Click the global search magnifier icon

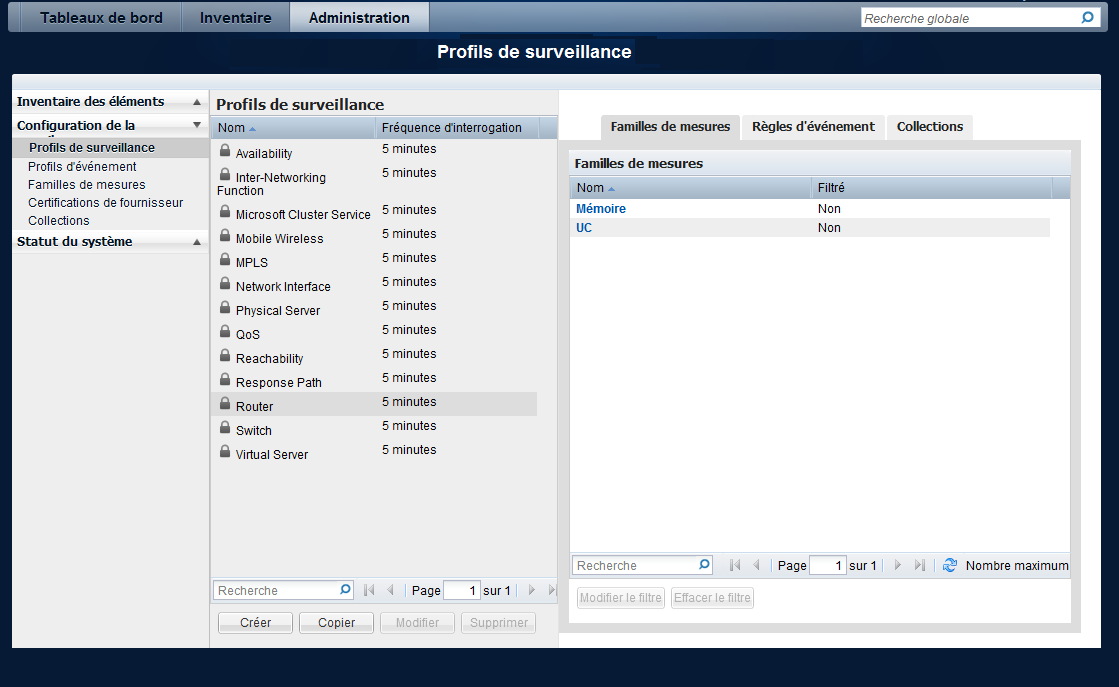point(1087,17)
